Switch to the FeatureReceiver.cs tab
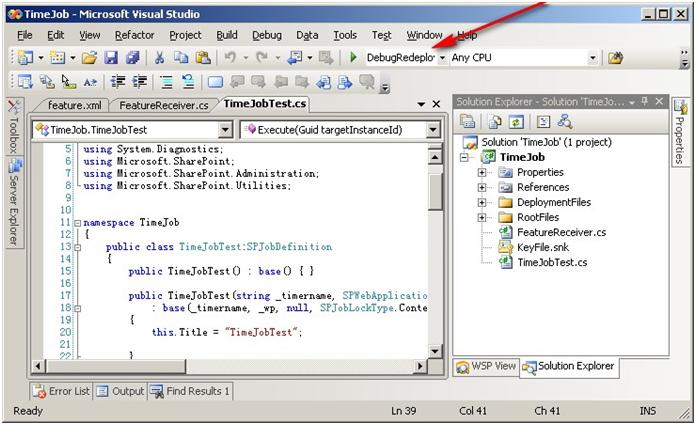The height and width of the screenshot is (425, 696). 164,105
